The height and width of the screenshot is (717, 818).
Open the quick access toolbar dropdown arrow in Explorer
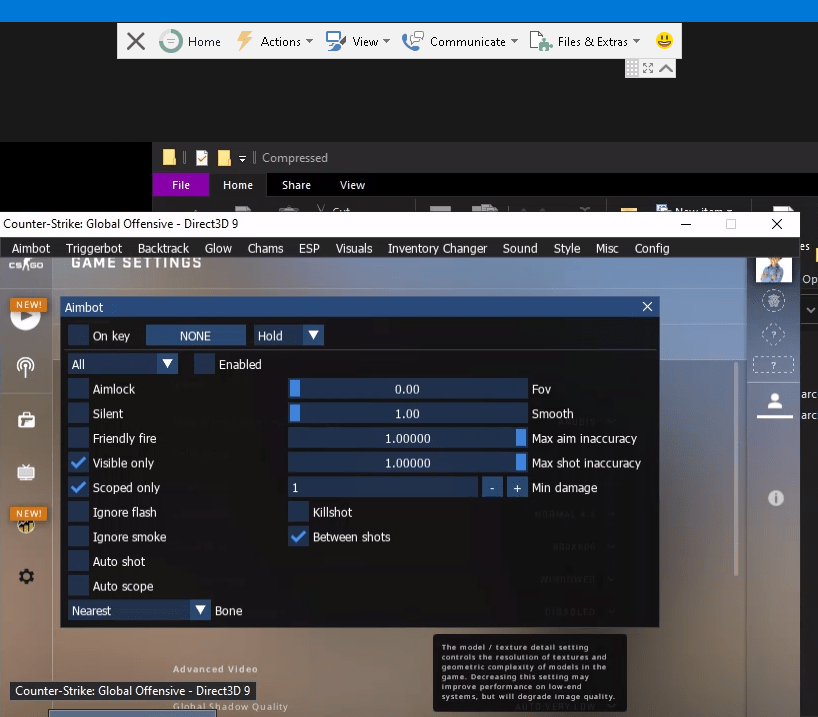coord(242,159)
